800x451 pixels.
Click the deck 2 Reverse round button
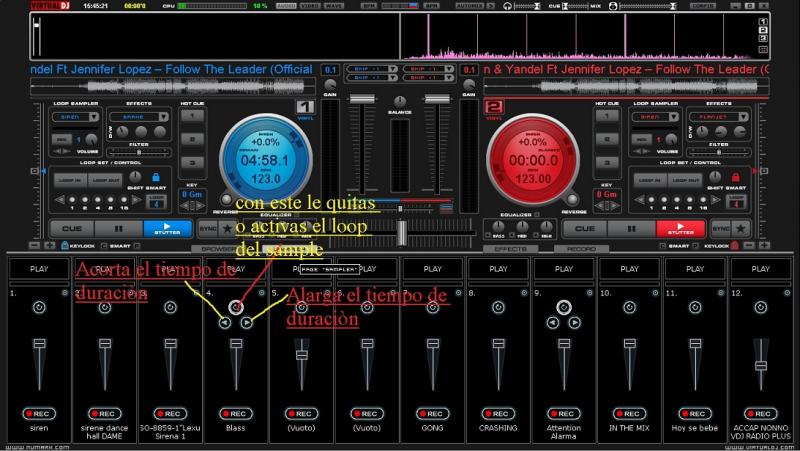tap(572, 199)
